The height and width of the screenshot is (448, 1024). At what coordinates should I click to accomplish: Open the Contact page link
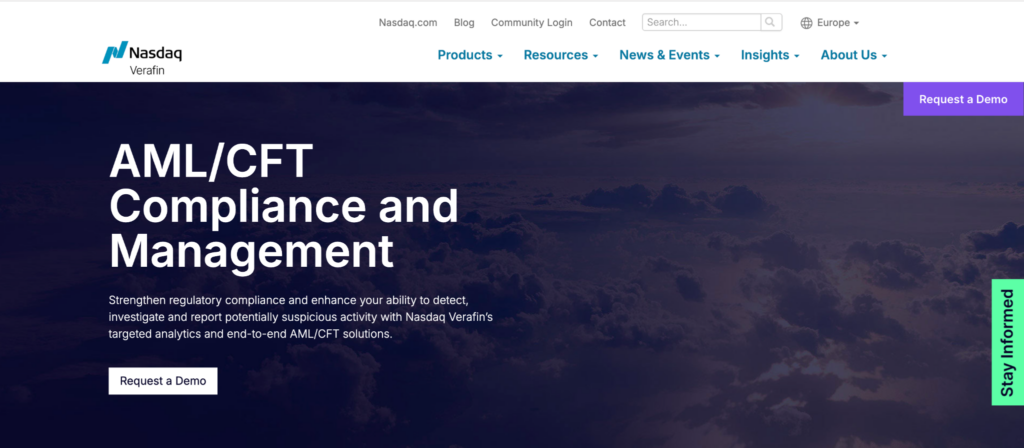pos(607,22)
